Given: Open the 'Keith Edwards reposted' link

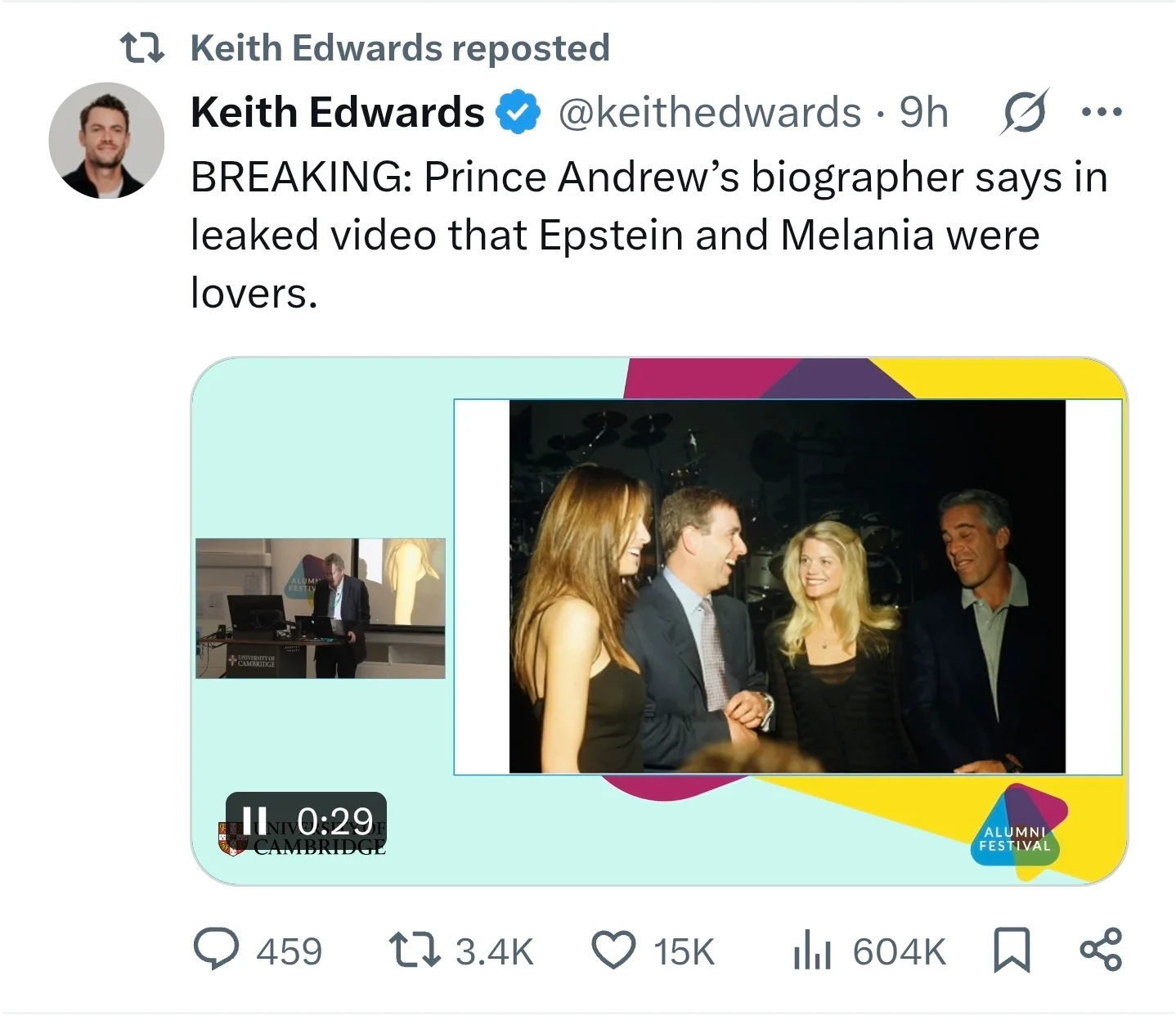Looking at the screenshot, I should point(400,47).
